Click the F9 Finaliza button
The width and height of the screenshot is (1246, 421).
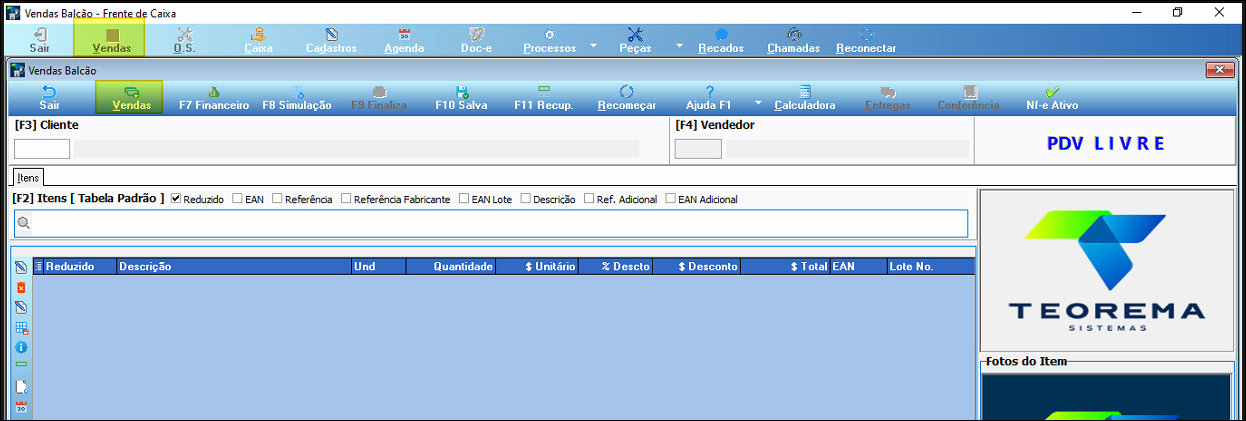coord(378,98)
